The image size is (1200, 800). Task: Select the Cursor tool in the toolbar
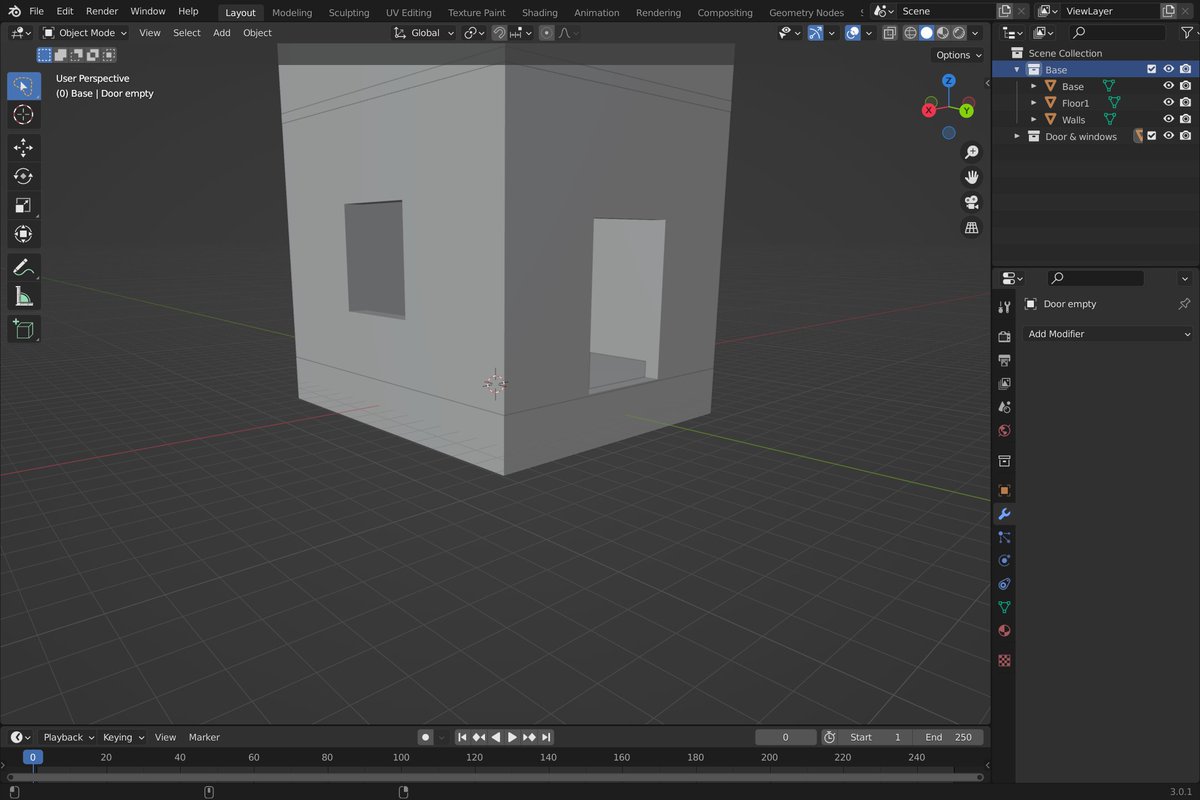pos(24,115)
